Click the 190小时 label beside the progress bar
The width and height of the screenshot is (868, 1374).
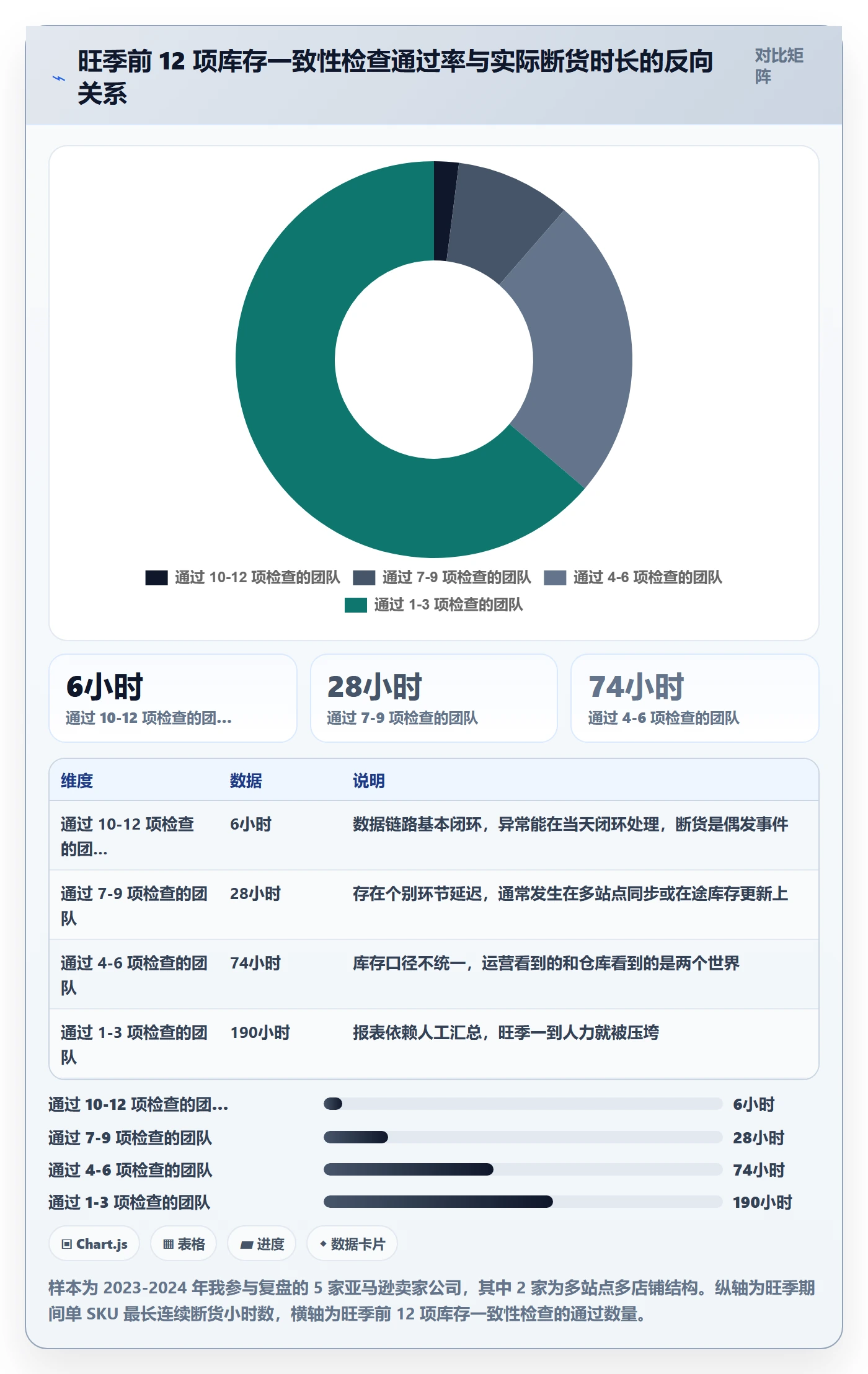tap(763, 1202)
